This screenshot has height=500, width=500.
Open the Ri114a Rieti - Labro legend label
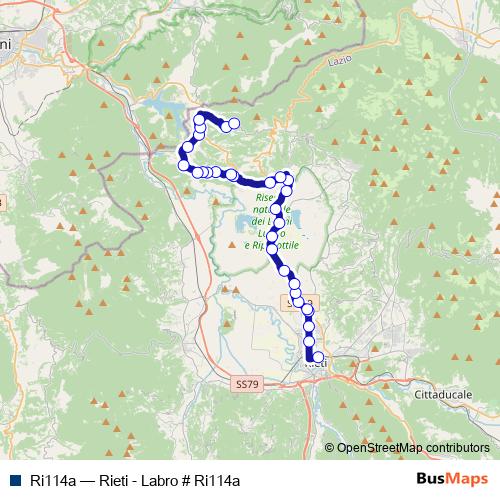coord(135,481)
